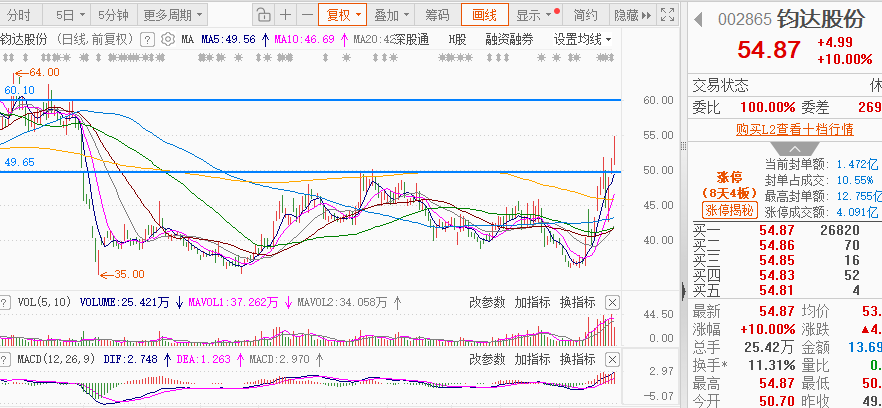Collapse the 涨停 info panel chevron

[x=795, y=149]
